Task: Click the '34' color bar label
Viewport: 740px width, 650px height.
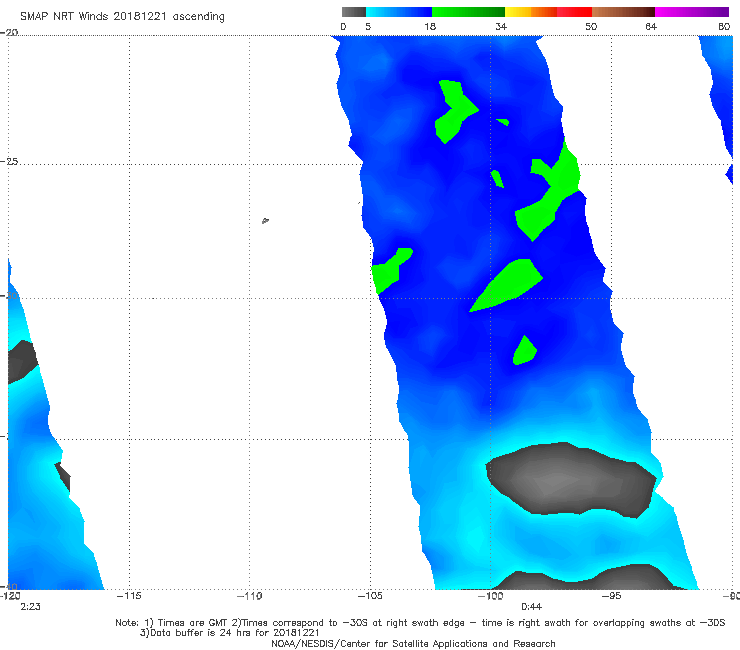Action: tap(501, 27)
